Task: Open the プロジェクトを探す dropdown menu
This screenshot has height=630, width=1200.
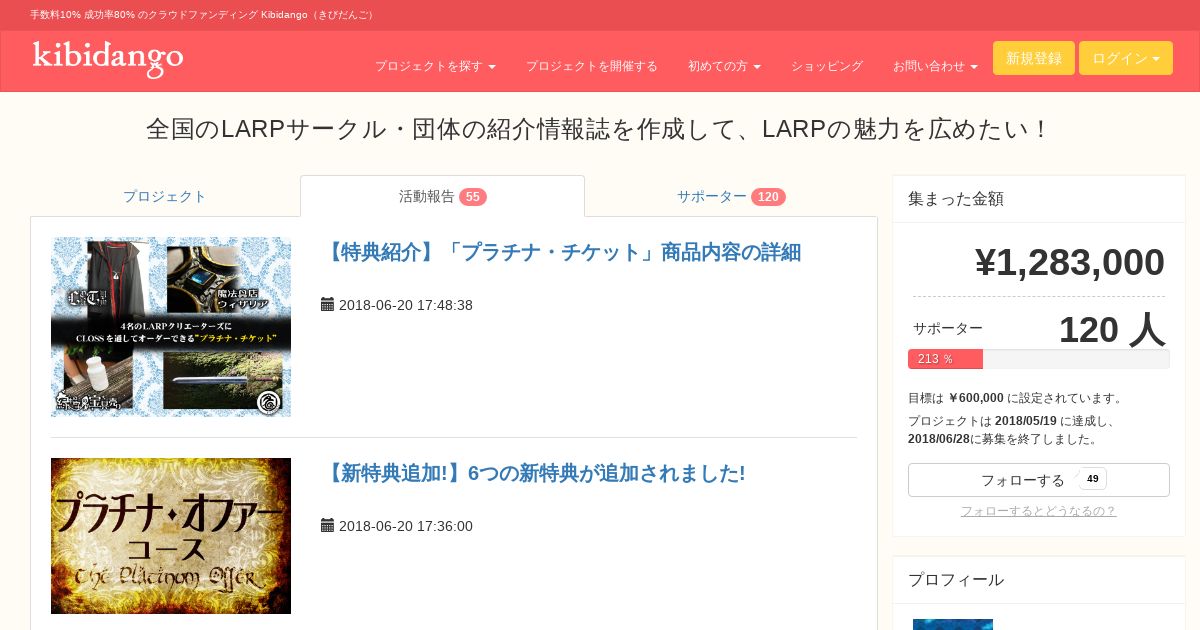Action: (x=435, y=66)
